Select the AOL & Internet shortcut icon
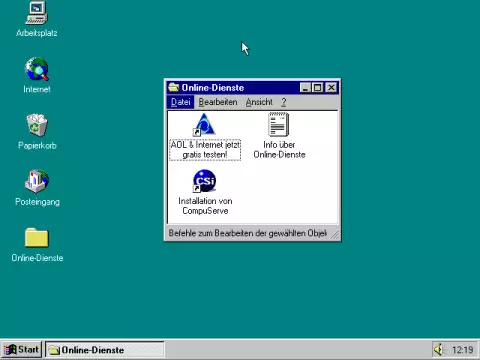 [204, 125]
